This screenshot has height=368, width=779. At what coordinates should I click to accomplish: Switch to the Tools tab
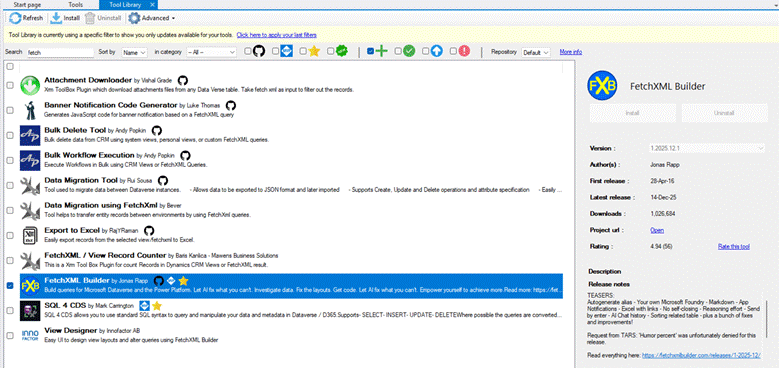76,4
